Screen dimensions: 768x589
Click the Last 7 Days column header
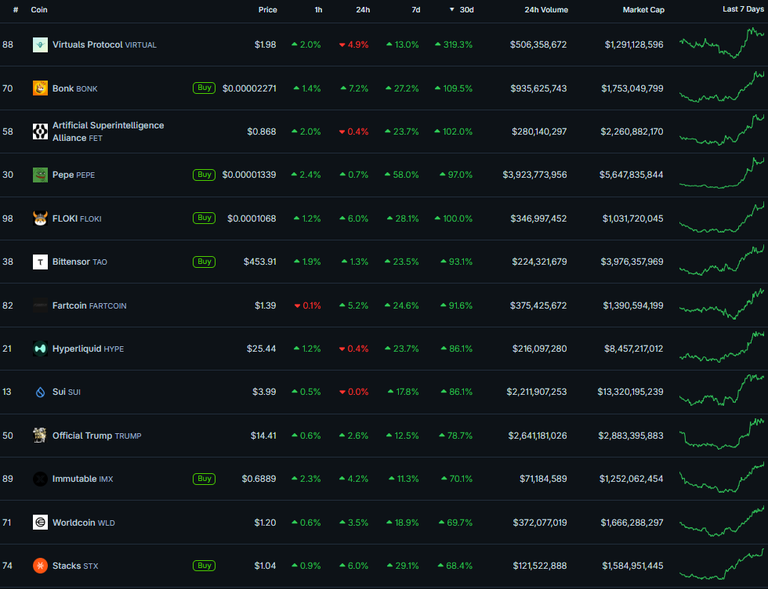tap(743, 9)
